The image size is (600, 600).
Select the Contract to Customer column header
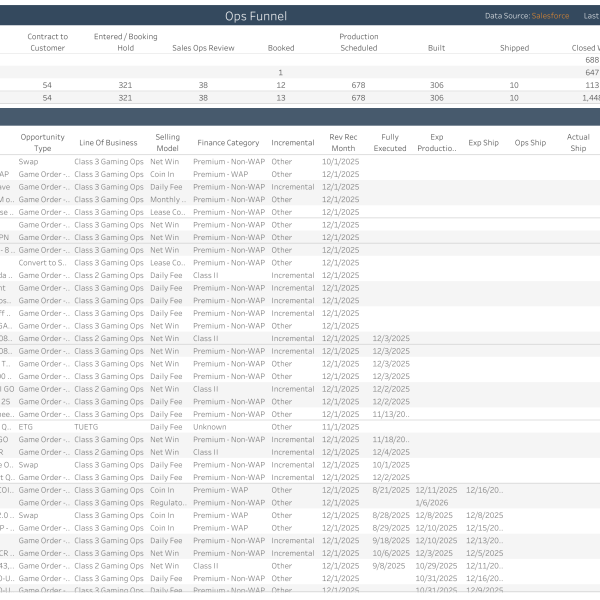(47, 42)
